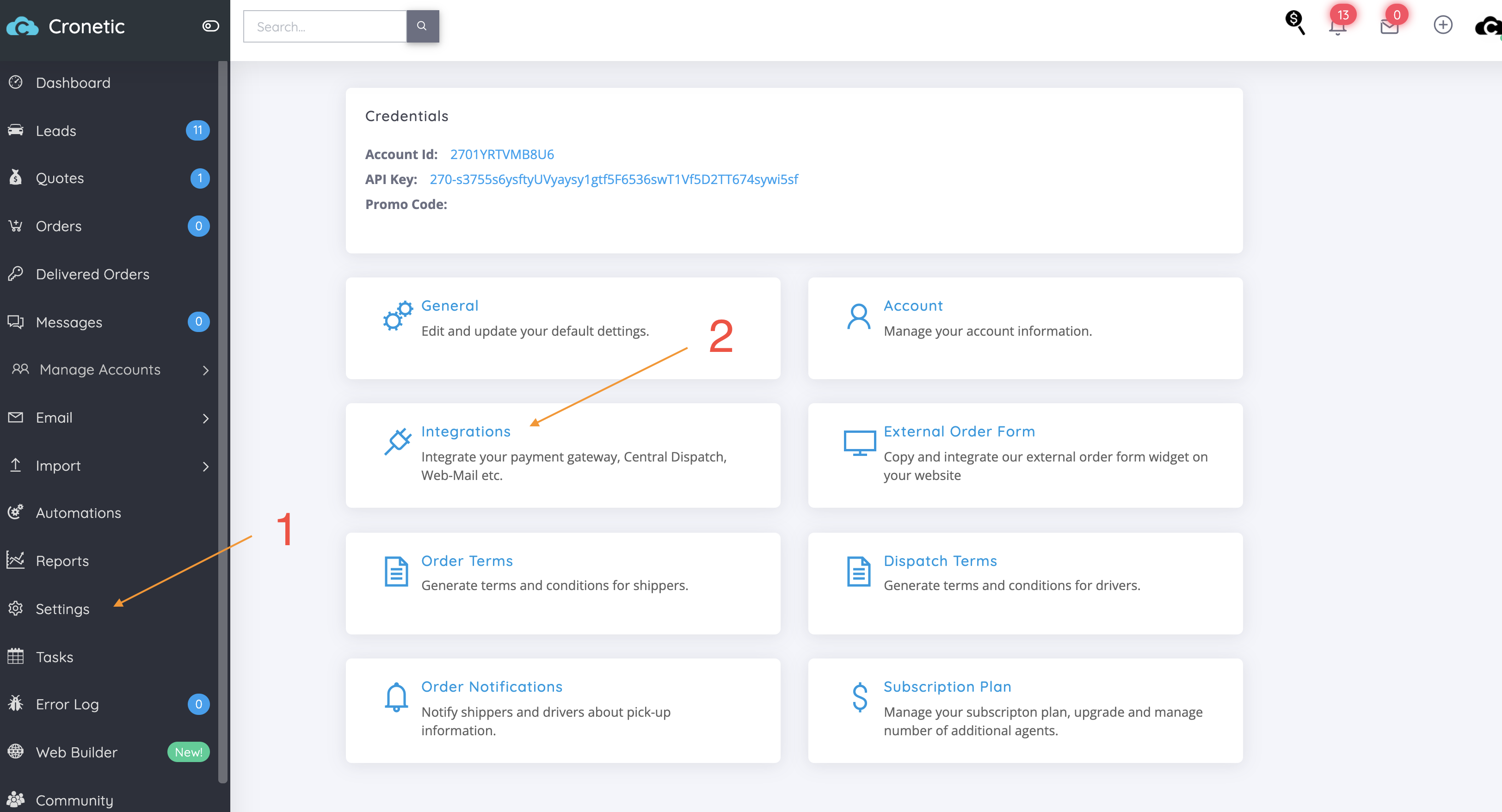Image resolution: width=1502 pixels, height=812 pixels.
Task: Click the Order Notifications bell icon
Action: [x=396, y=697]
